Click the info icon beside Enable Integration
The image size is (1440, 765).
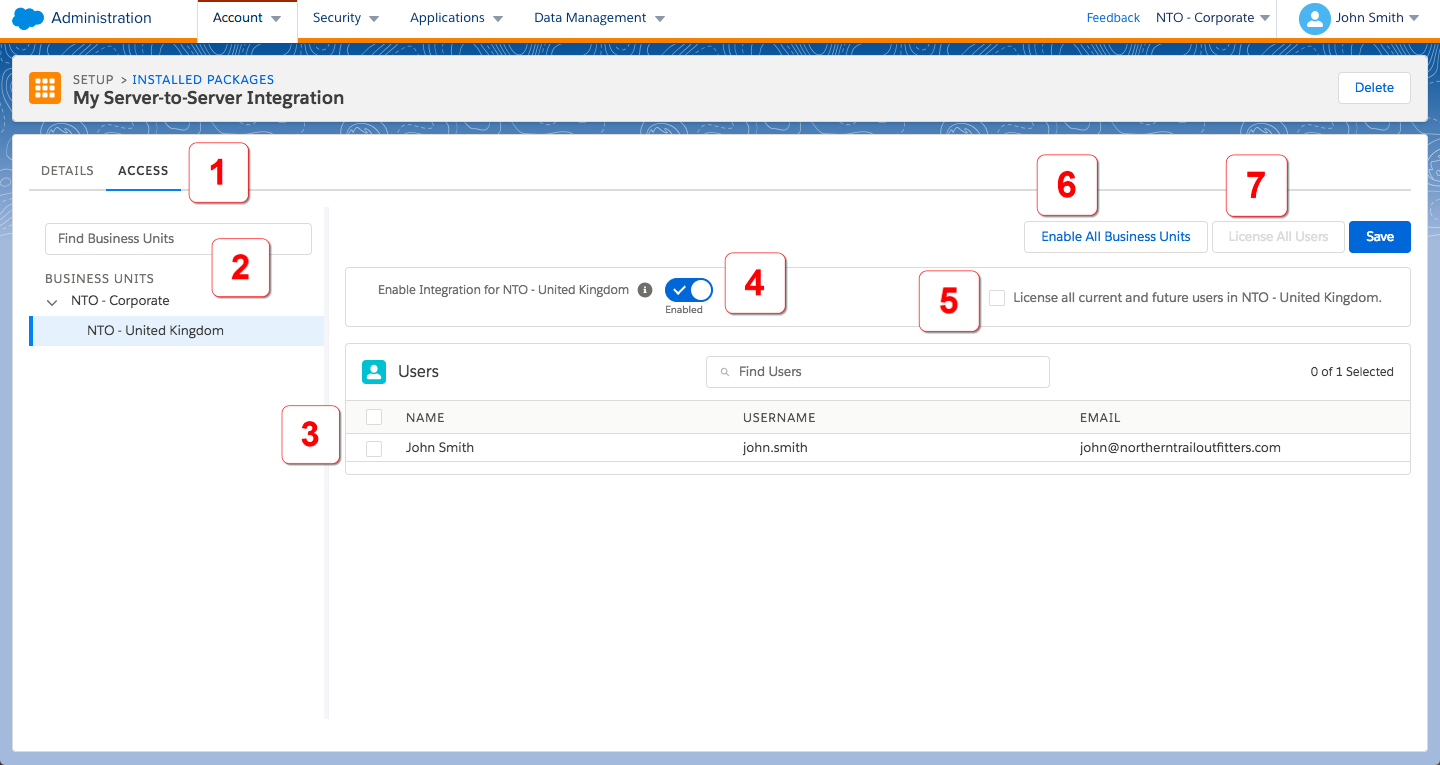point(645,290)
